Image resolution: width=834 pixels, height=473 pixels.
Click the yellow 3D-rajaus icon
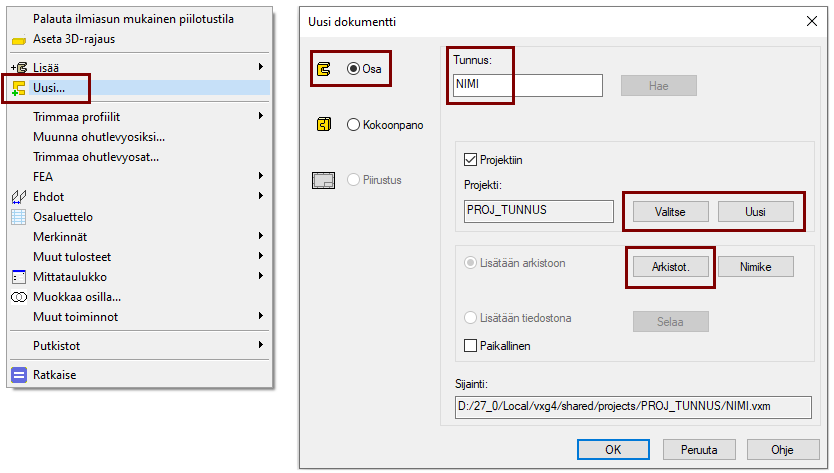coord(19,40)
